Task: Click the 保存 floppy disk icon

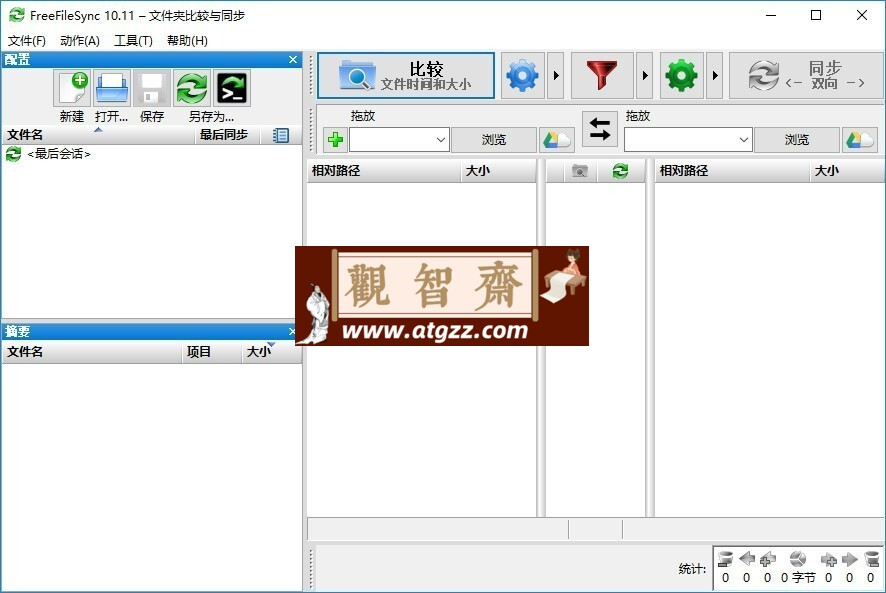Action: (x=151, y=88)
